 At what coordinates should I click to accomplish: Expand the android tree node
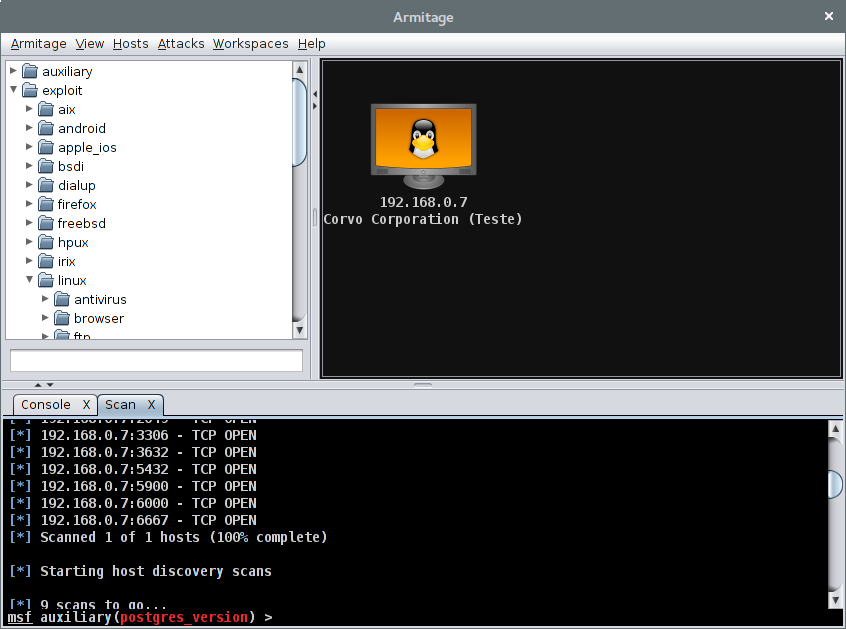pyautogui.click(x=29, y=127)
